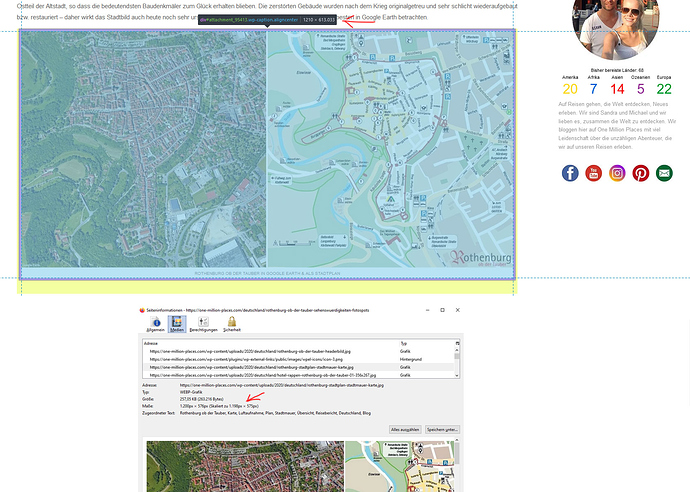Click the Asien count 14
Image resolution: width=690 pixels, height=492 pixels.
click(x=617, y=89)
